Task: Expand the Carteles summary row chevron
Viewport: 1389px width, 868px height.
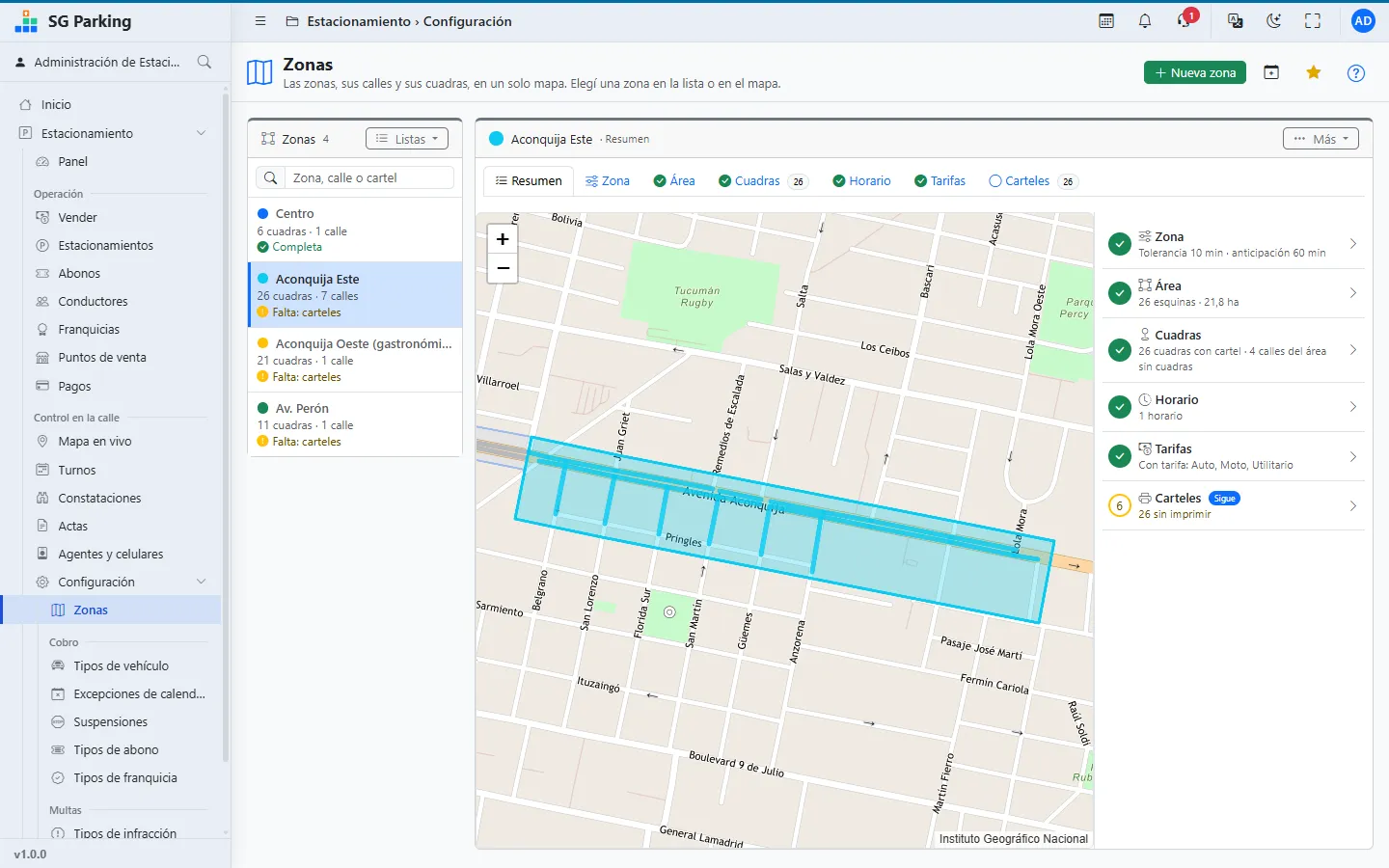Action: coord(1353,505)
